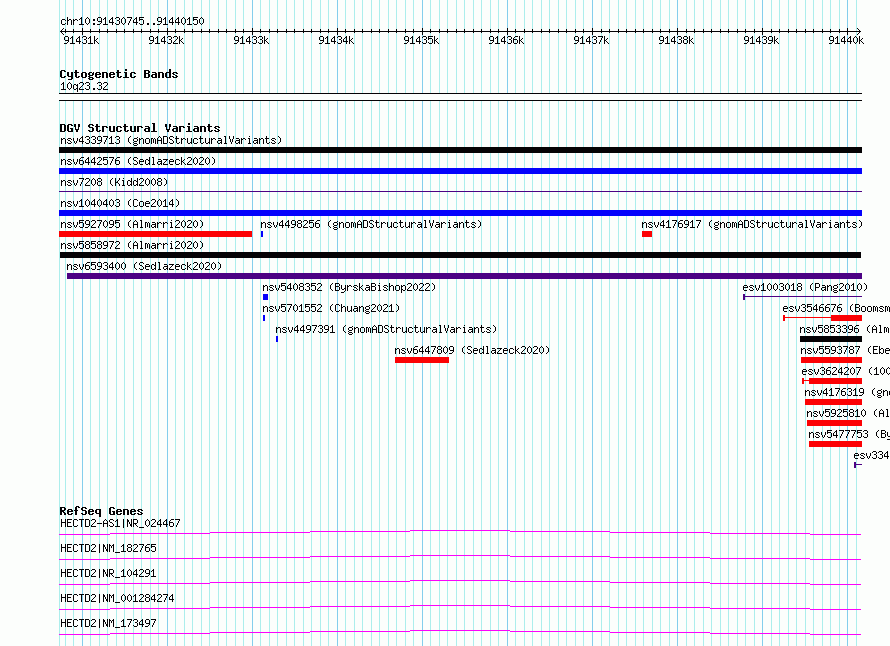The image size is (890, 646).
Task: Click the nsv7208 (Kidd2008) label
Action: [x=114, y=182]
